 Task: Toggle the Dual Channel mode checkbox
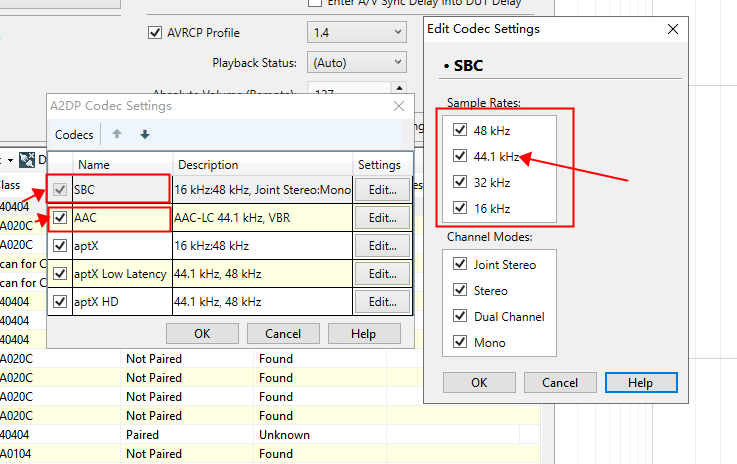click(460, 315)
